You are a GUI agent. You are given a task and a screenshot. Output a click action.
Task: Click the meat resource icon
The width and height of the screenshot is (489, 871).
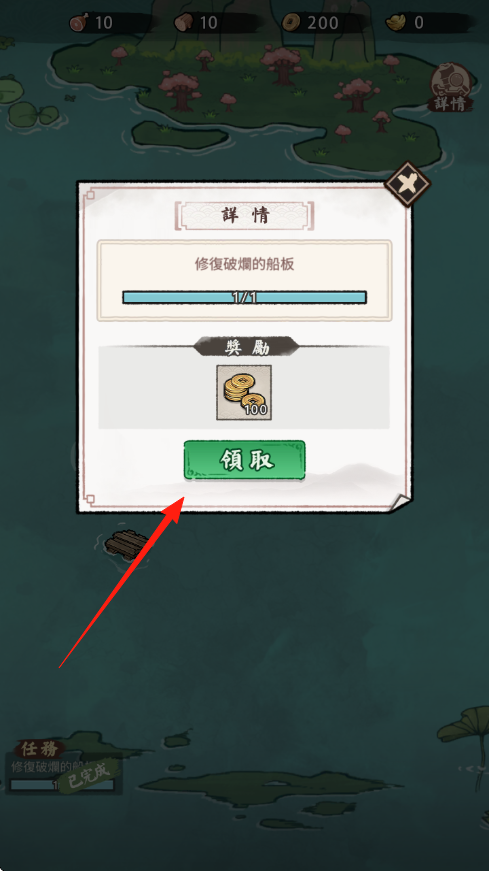(x=78, y=23)
